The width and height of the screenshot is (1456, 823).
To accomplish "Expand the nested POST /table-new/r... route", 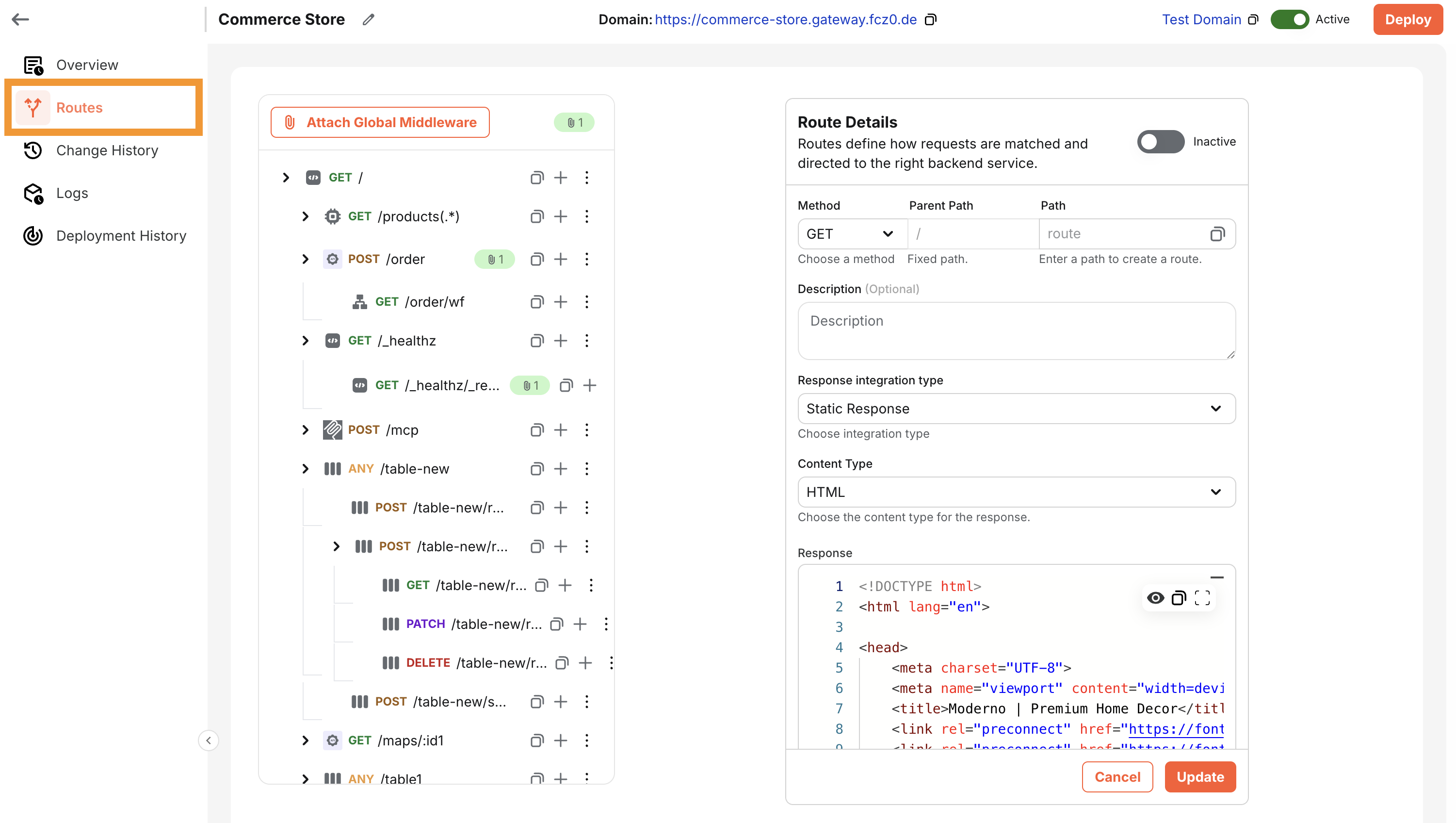I will coord(336,546).
